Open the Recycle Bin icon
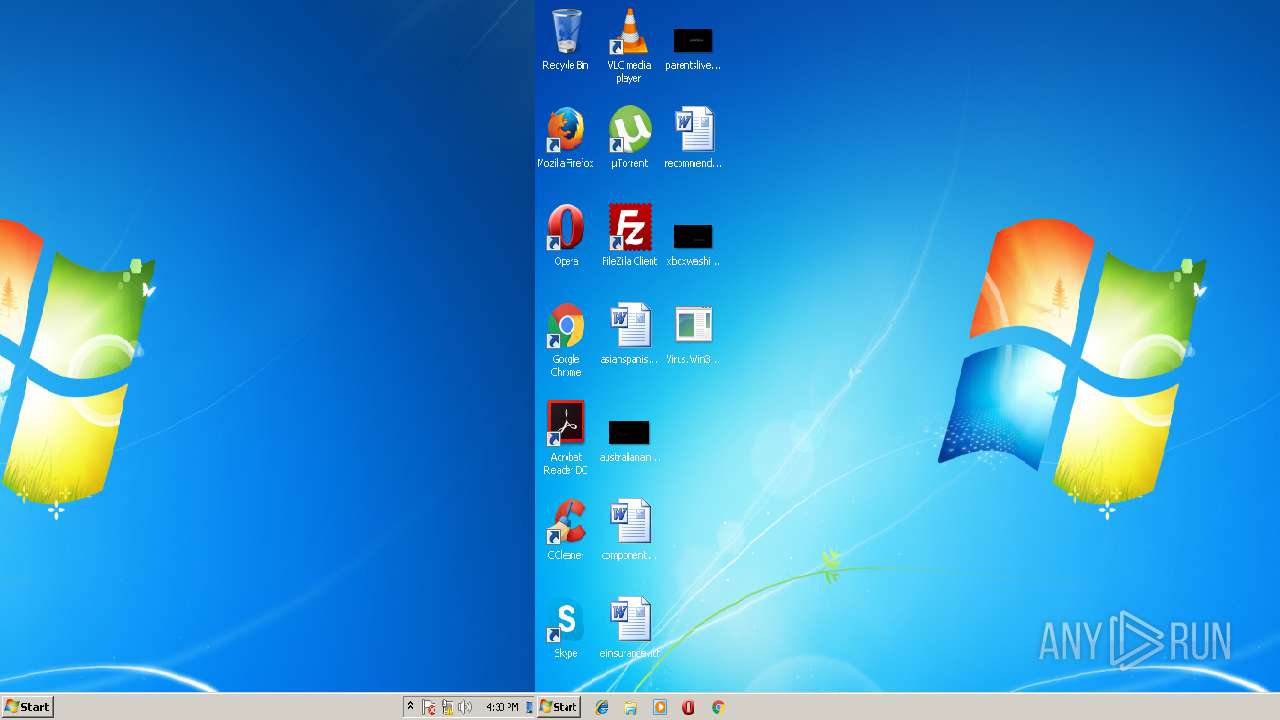This screenshot has height=720, width=1280. coord(565,40)
